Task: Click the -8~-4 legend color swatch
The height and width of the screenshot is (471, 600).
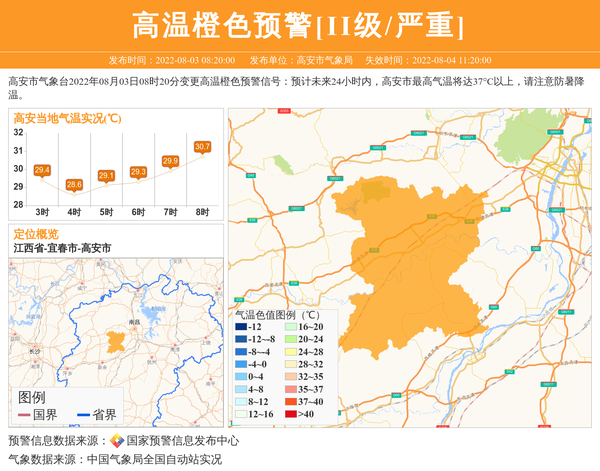Action: point(241,352)
